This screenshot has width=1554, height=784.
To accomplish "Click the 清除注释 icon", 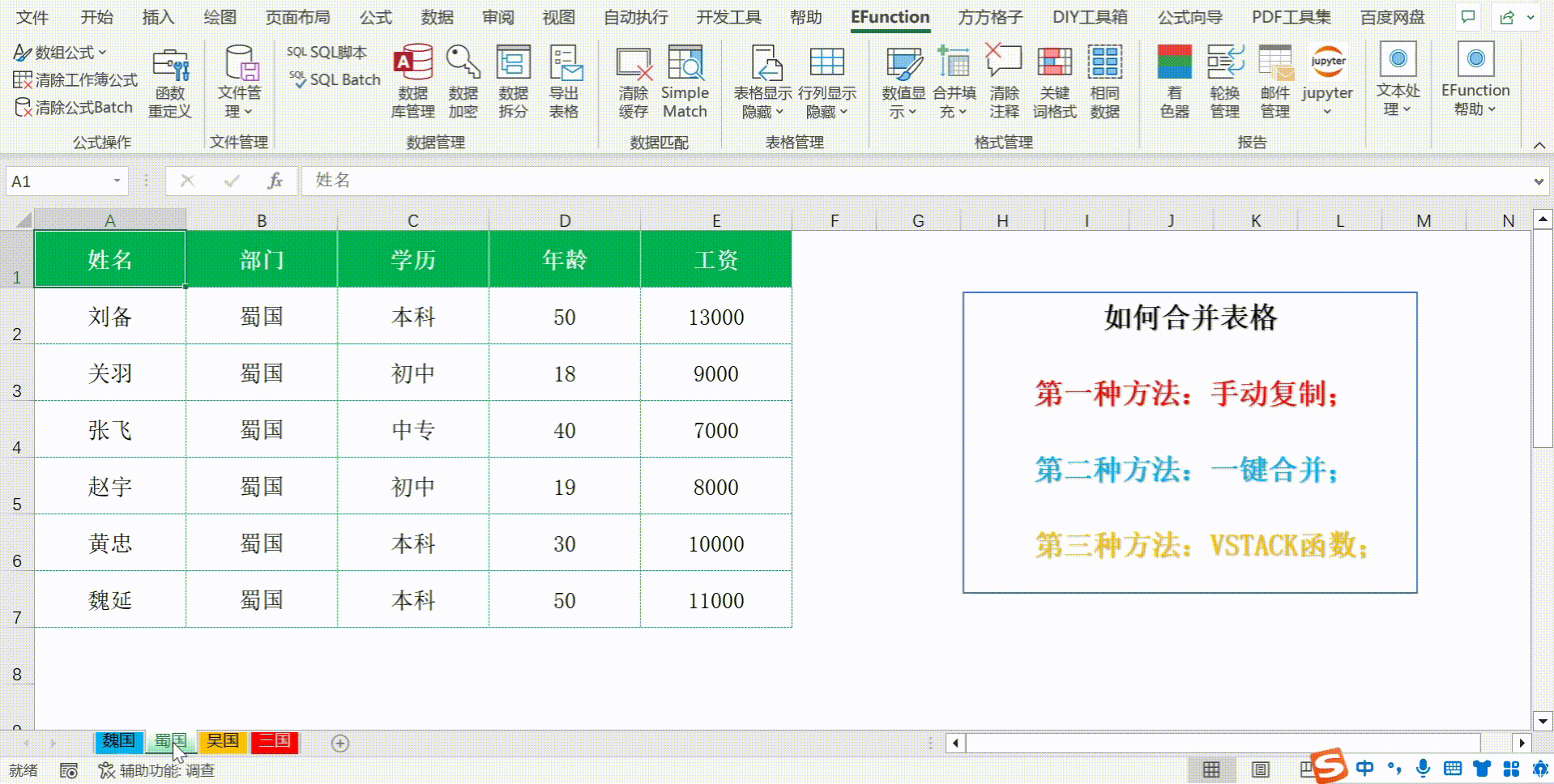I will click(x=1004, y=63).
